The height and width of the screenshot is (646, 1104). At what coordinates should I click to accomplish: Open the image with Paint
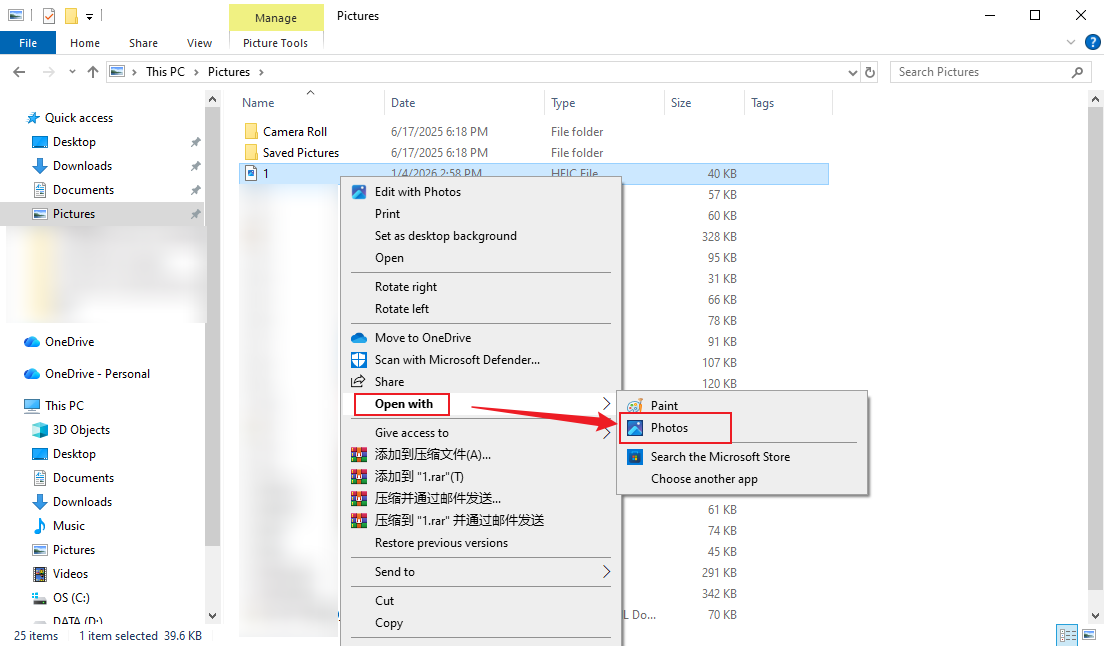pyautogui.click(x=666, y=405)
